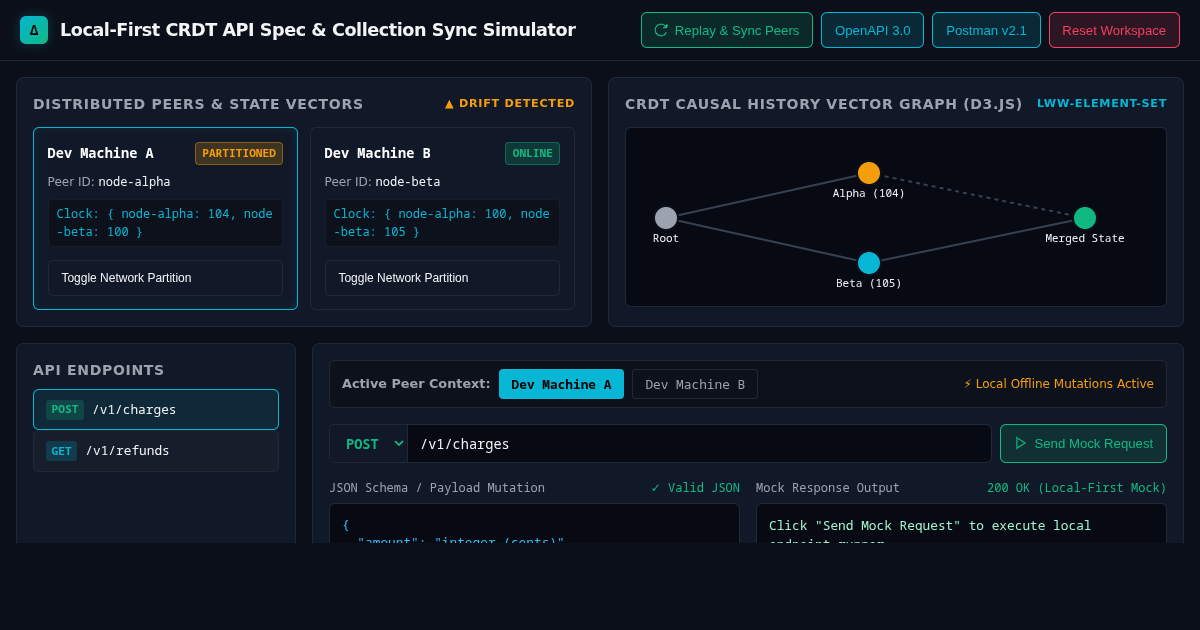The height and width of the screenshot is (630, 1200).
Task: Select the Dev Machine A peer card title
Action: (100, 153)
